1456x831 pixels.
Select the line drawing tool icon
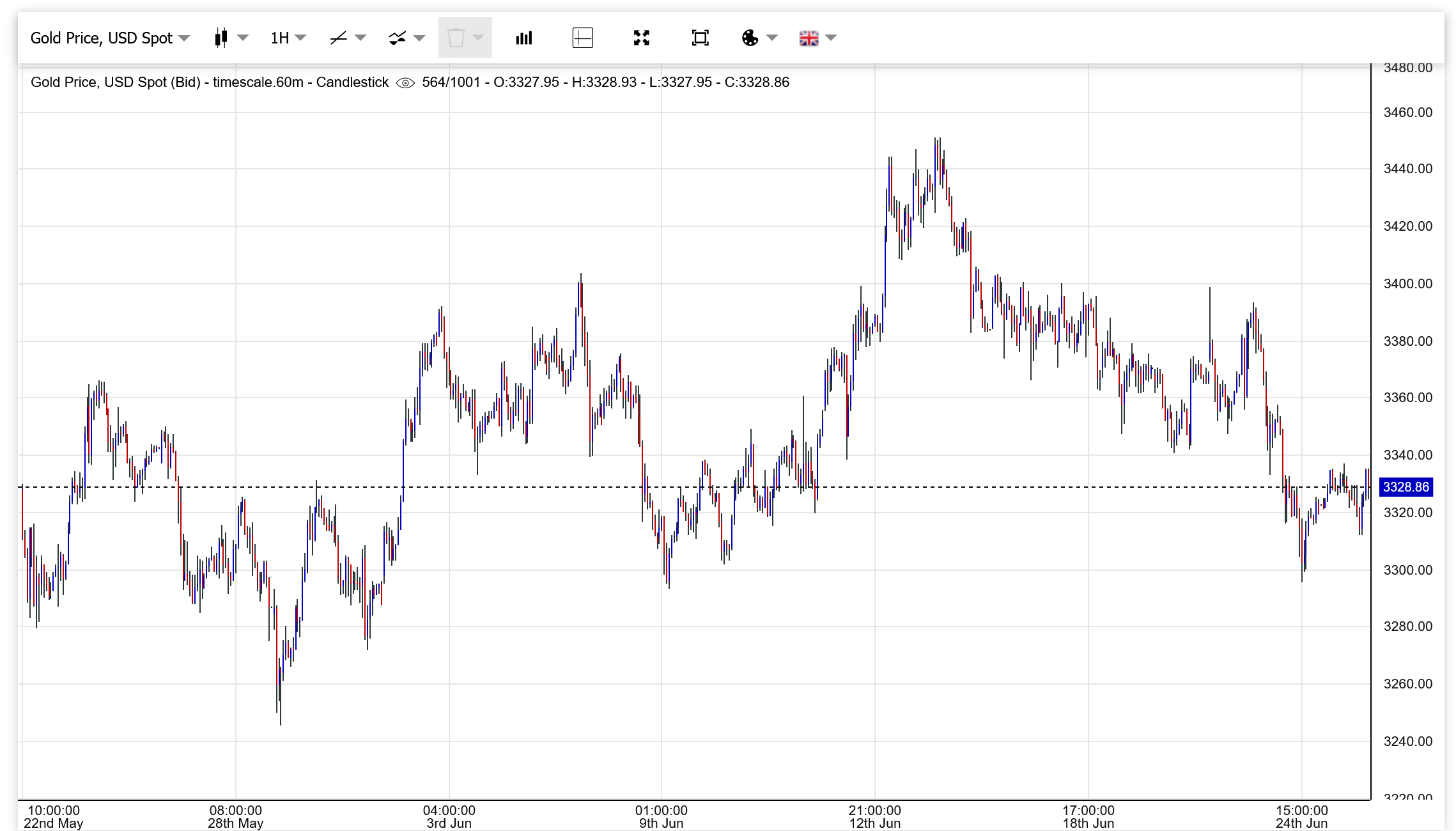(x=338, y=38)
